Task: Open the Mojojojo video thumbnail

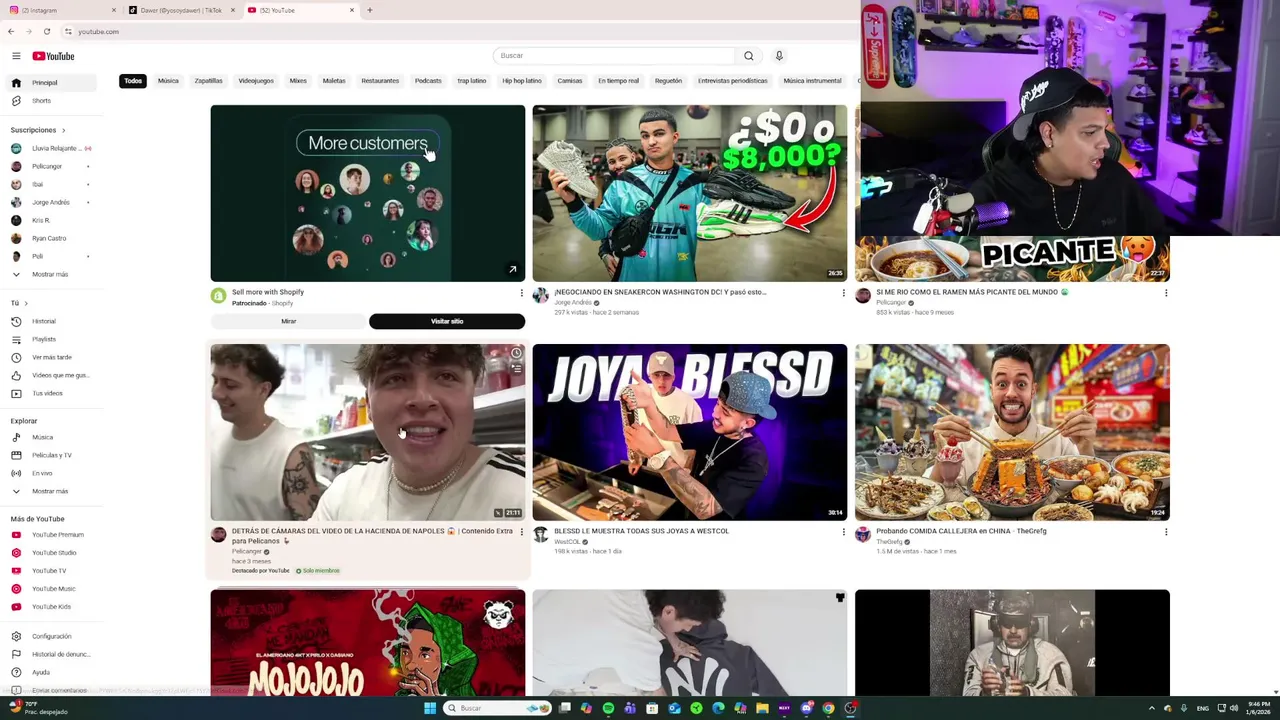Action: pyautogui.click(x=367, y=642)
